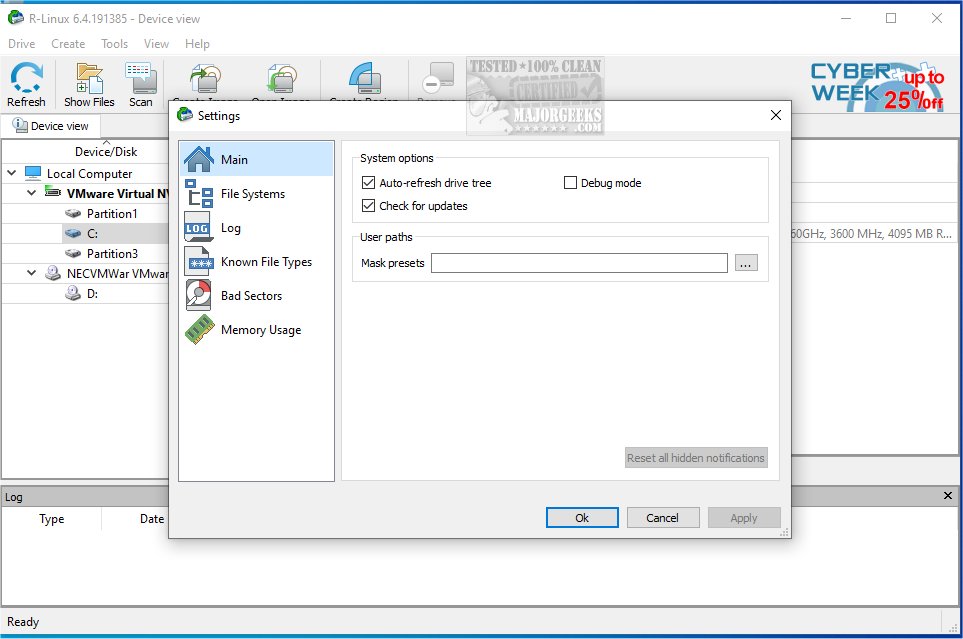The image size is (963, 639).
Task: Switch to the Device view tab
Action: [x=51, y=126]
